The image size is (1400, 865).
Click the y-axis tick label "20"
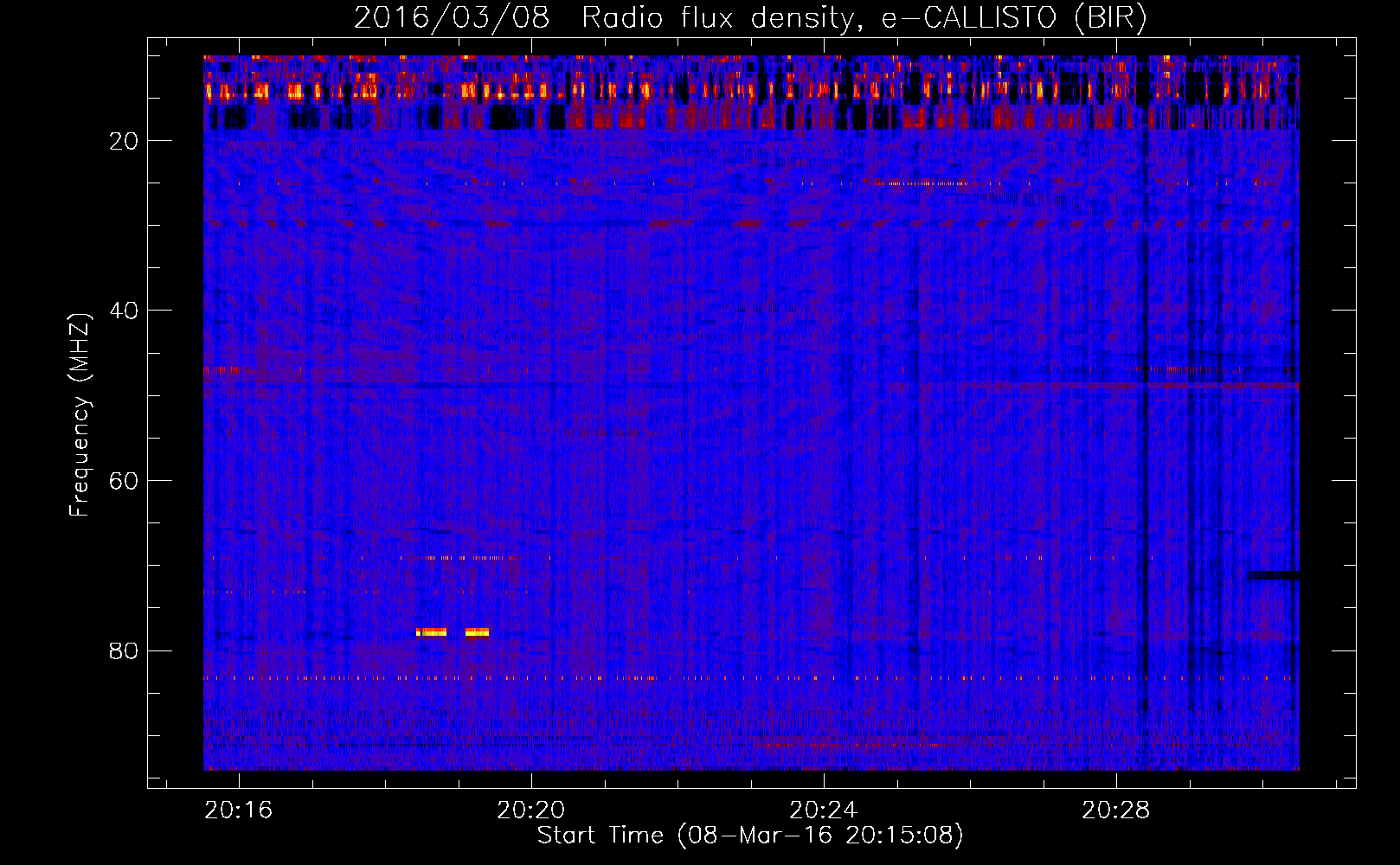(124, 141)
